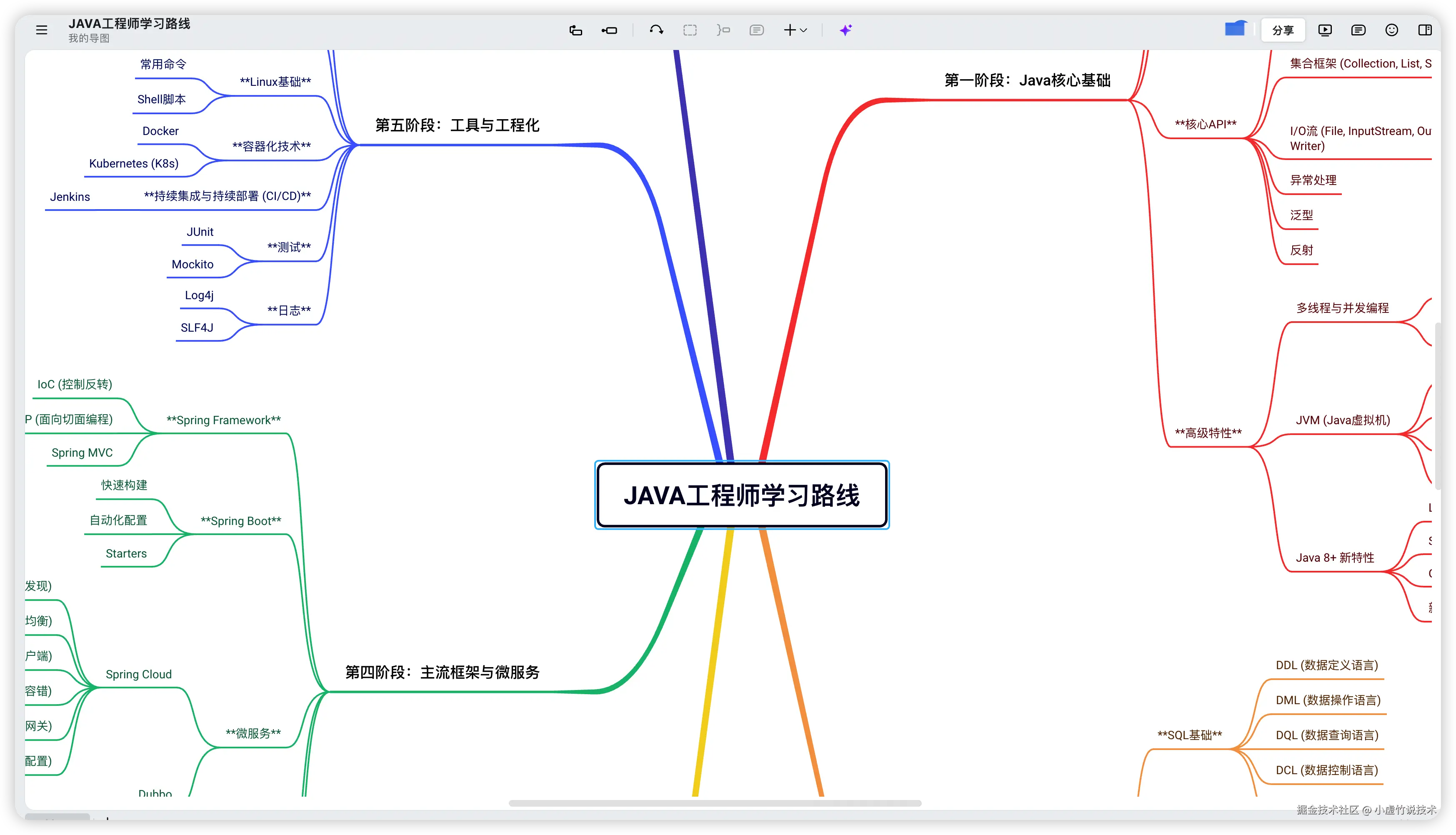Add a note using the note icon
Screen dimensions: 1456x835
point(756,30)
